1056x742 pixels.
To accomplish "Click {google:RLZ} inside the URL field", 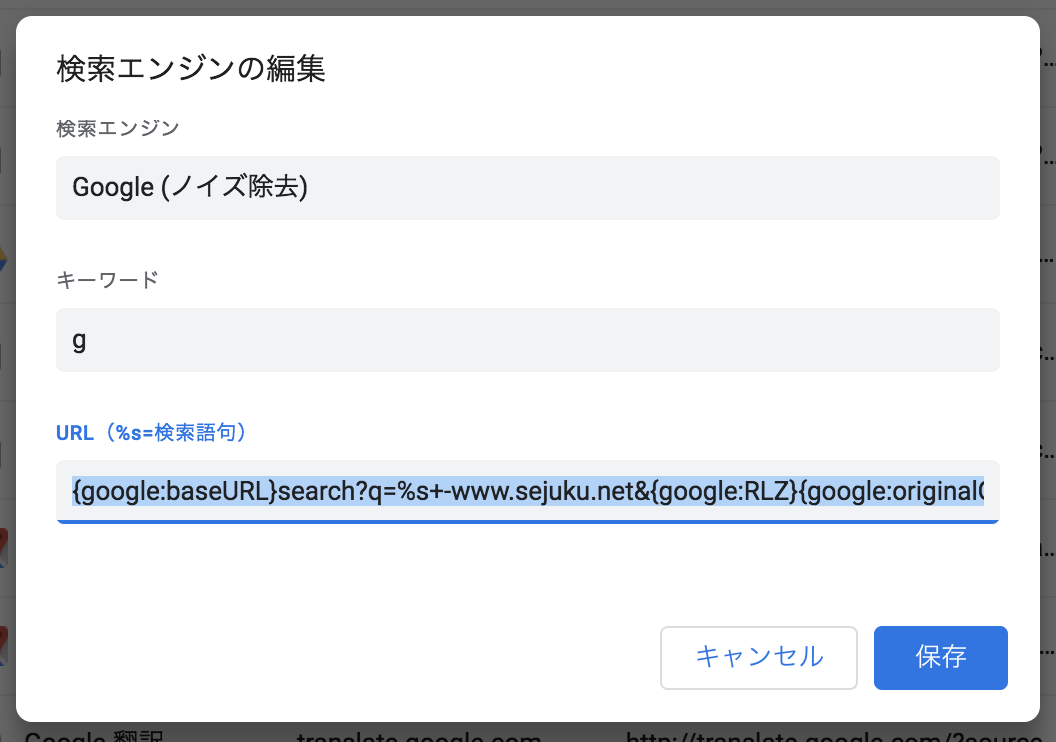I will [712, 491].
